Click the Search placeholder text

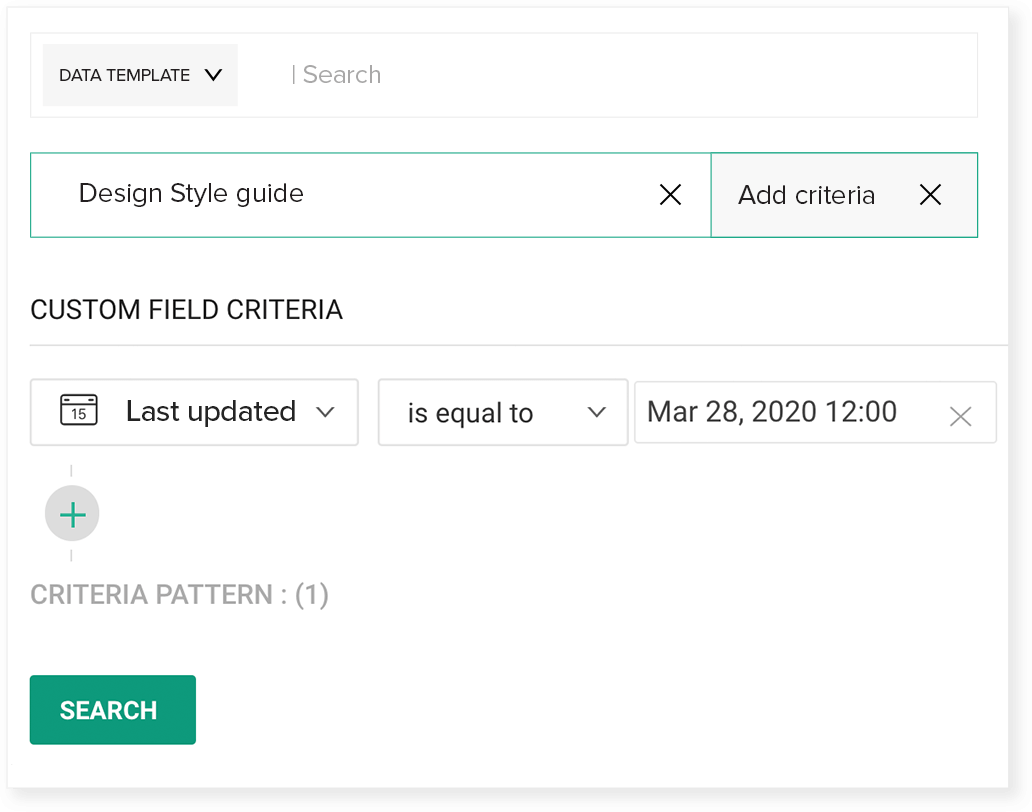click(341, 75)
